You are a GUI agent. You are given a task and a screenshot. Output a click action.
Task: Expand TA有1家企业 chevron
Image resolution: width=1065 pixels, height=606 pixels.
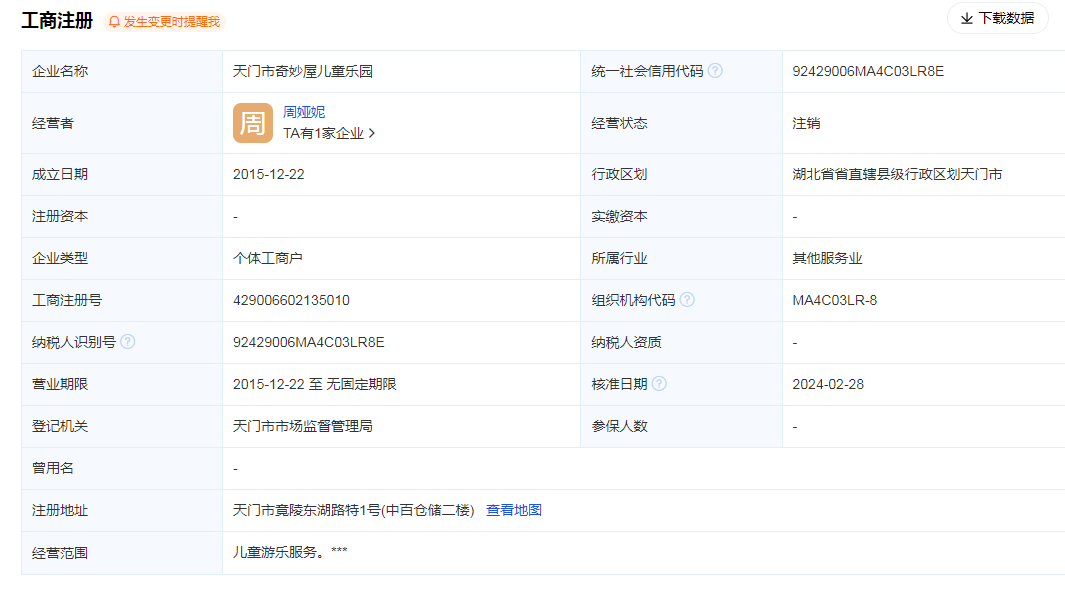click(372, 133)
